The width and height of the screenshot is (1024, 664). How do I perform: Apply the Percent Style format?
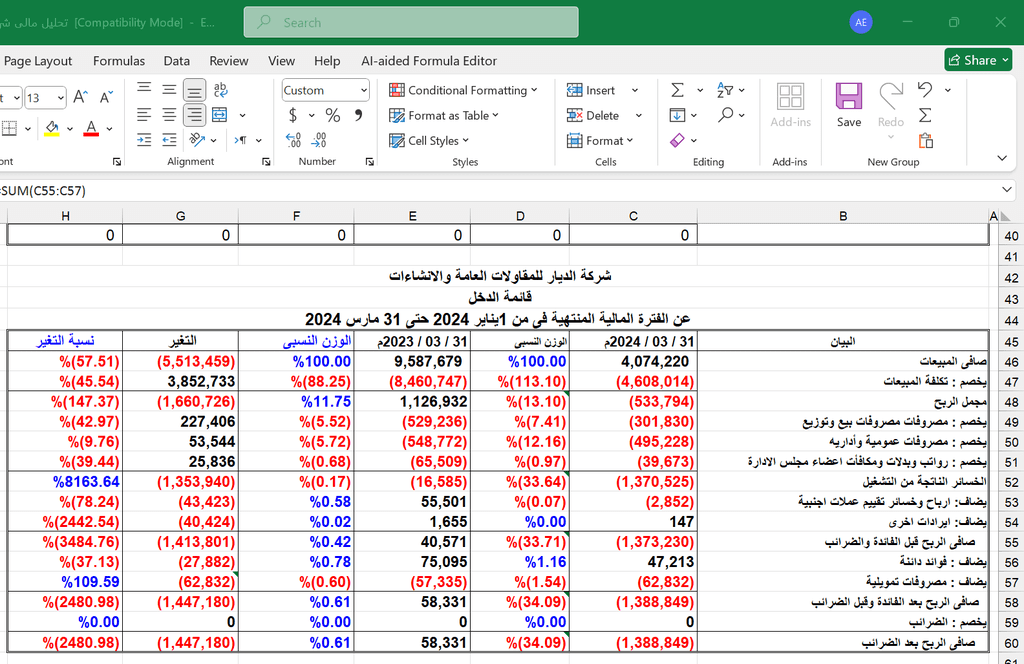(x=332, y=115)
